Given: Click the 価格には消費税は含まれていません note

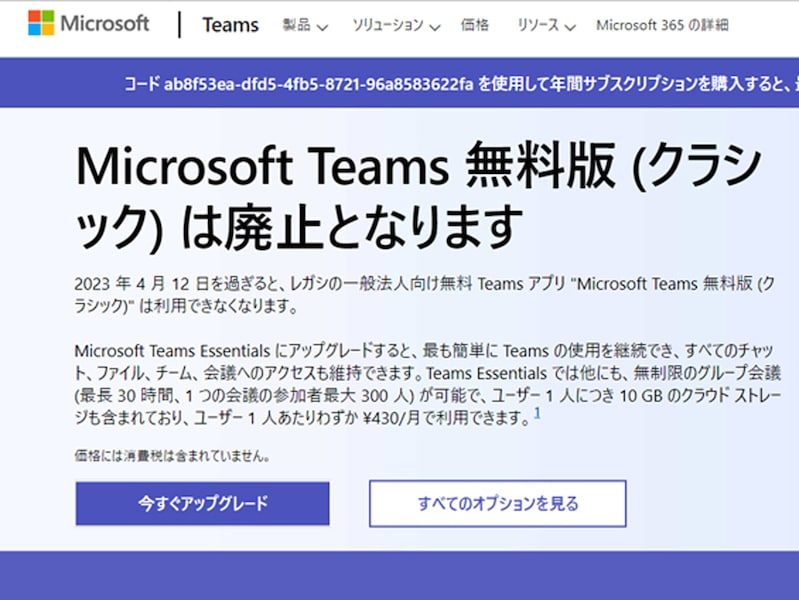Looking at the screenshot, I should pos(172,455).
